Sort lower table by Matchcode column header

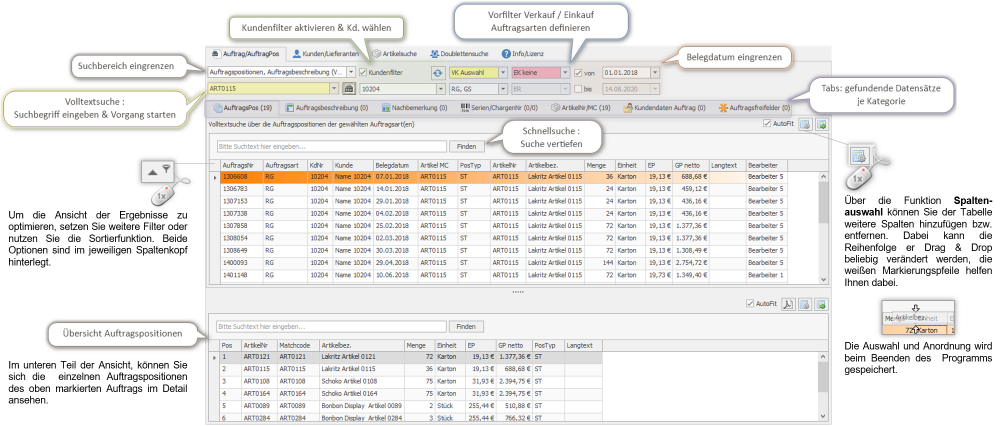coord(298,345)
